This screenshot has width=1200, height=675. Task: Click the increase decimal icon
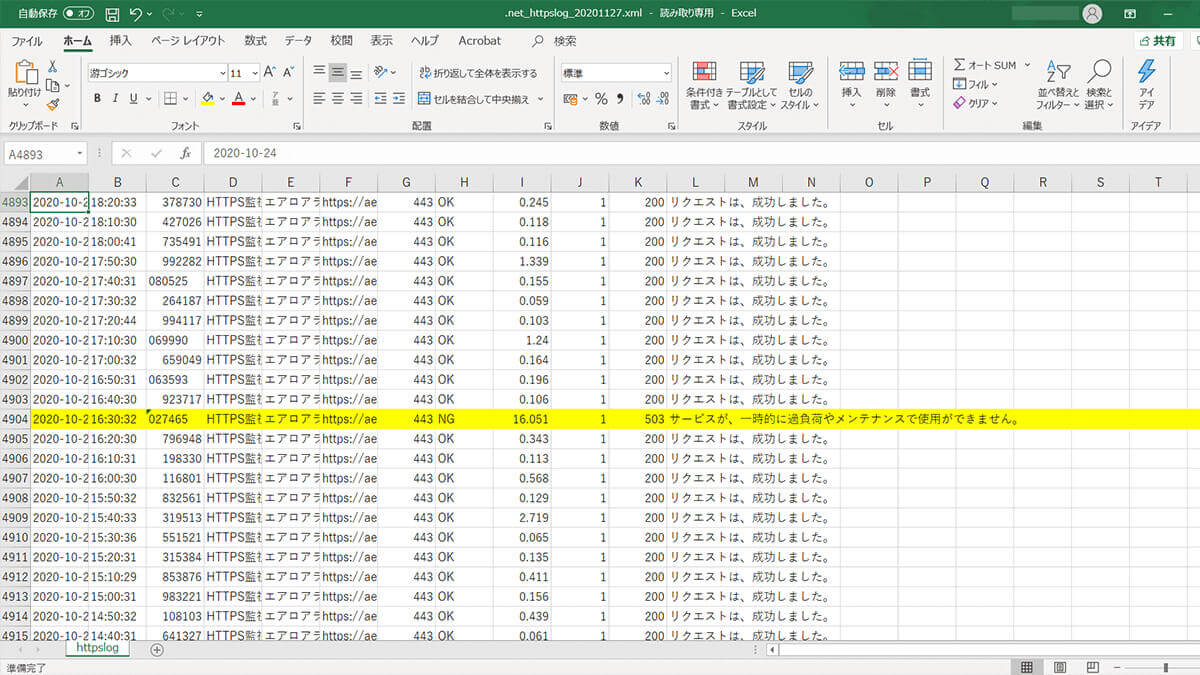pyautogui.click(x=643, y=99)
